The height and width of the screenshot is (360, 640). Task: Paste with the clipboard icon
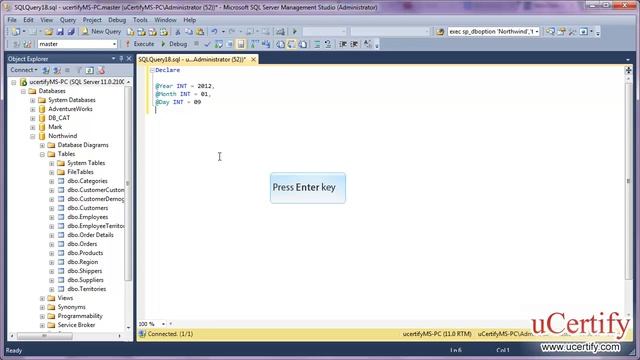point(200,32)
